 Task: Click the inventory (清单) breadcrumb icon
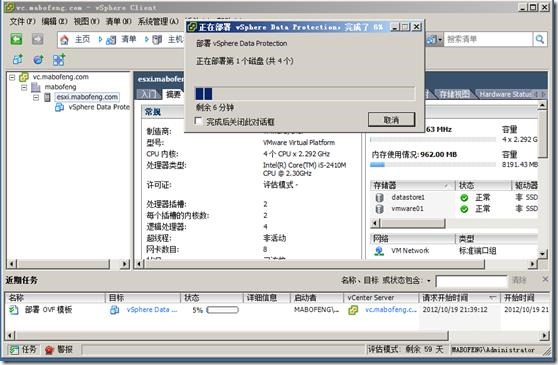click(x=111, y=40)
